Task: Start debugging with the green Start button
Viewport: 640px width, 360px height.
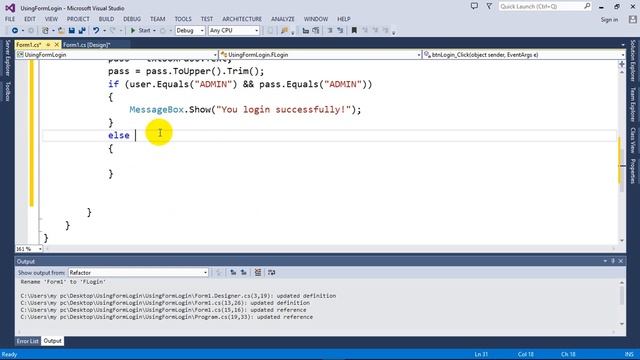Action: [x=140, y=31]
